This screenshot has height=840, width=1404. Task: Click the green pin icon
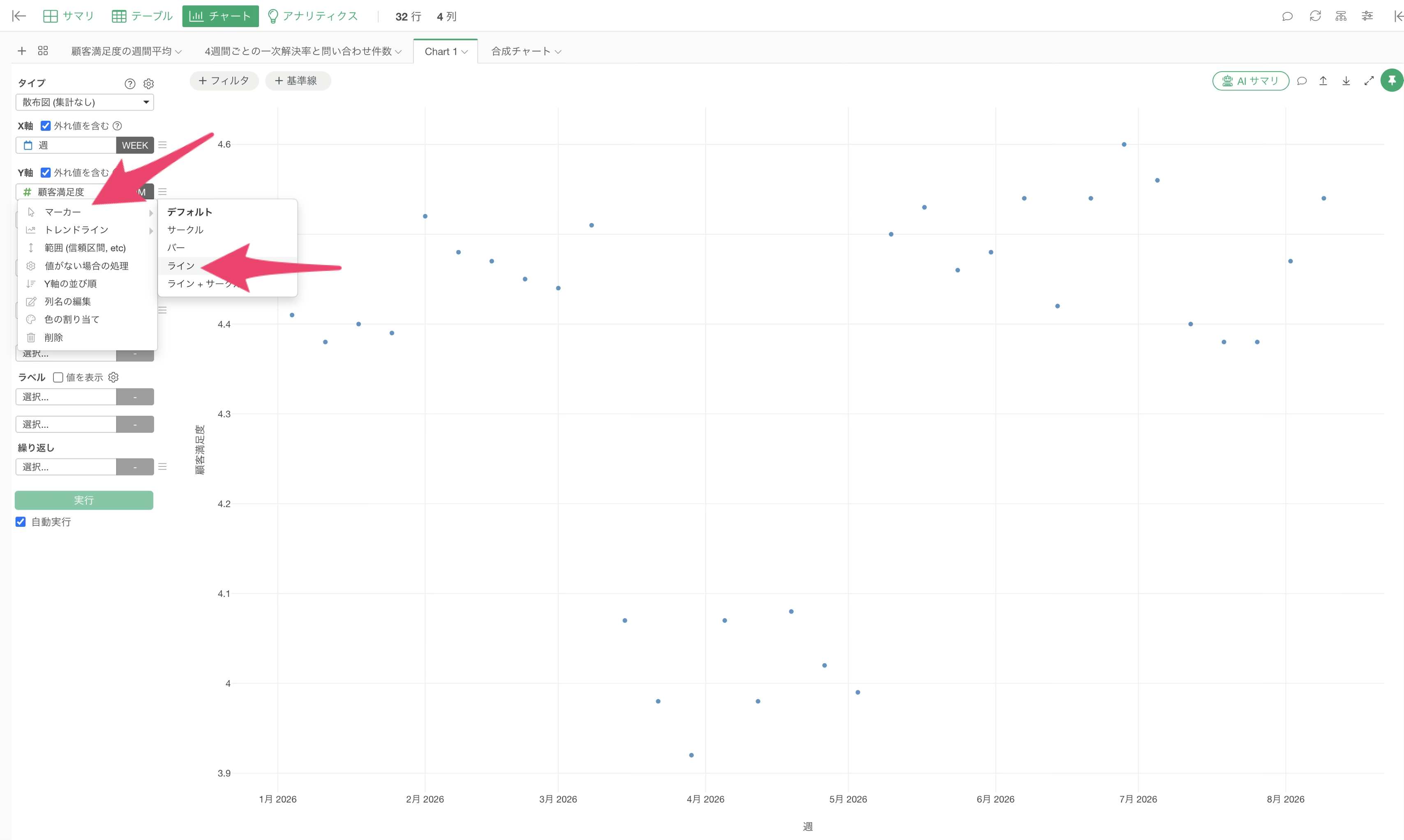click(1392, 81)
